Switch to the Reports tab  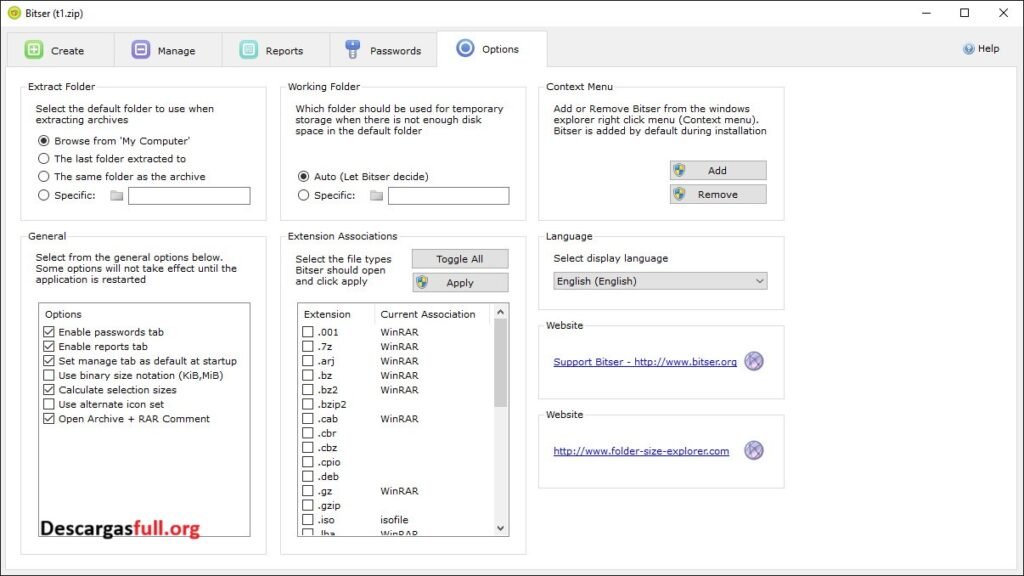274,49
